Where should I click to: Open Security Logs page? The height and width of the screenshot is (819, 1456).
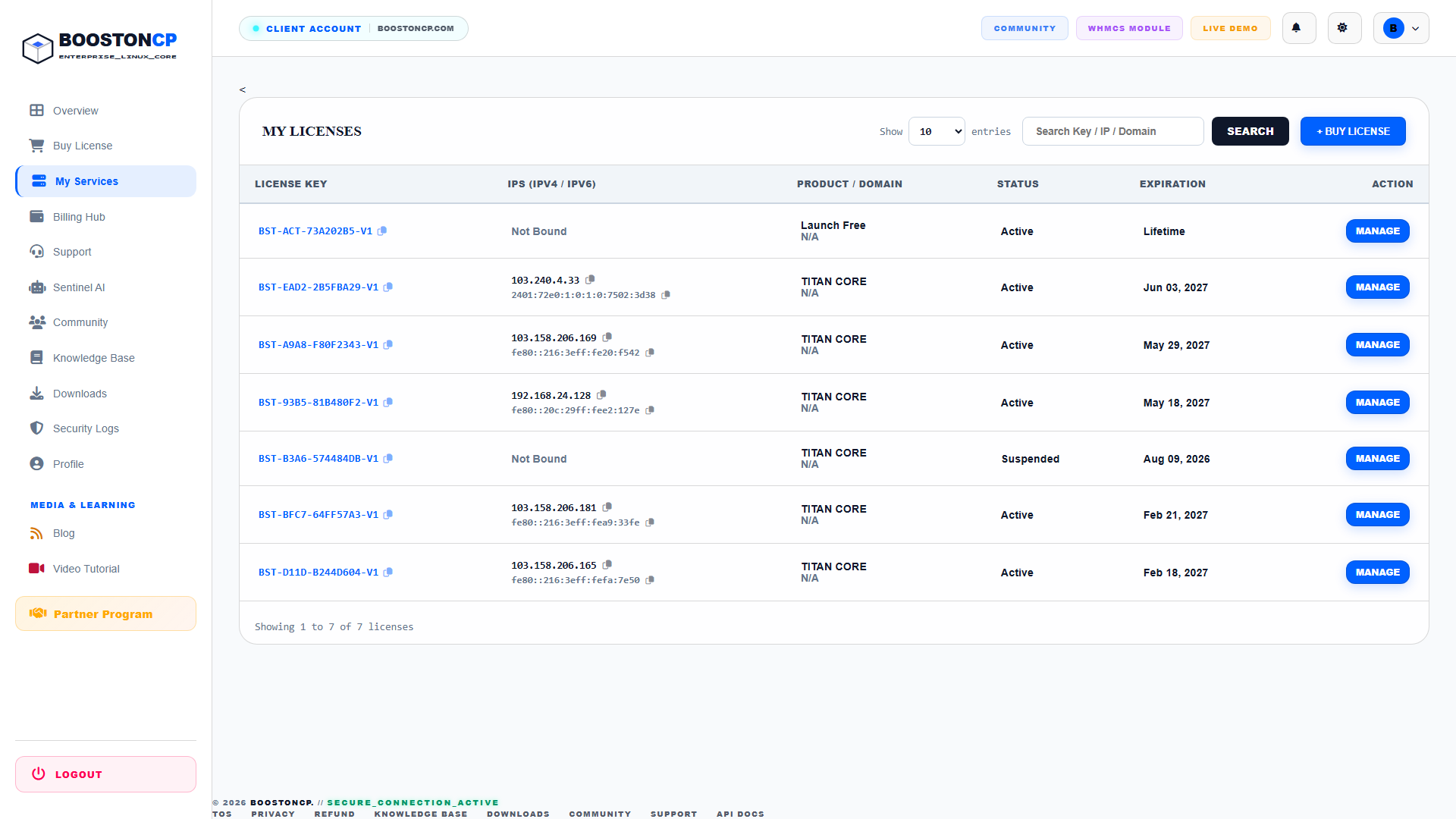pyautogui.click(x=105, y=428)
